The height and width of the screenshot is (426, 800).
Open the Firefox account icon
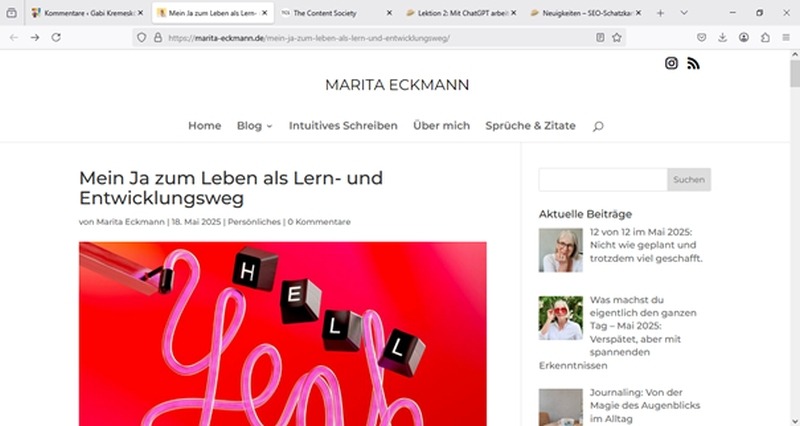point(744,37)
